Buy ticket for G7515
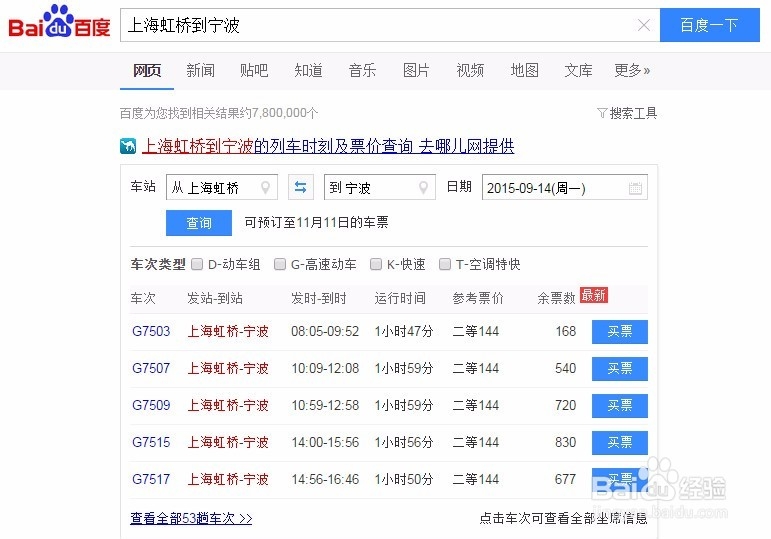Image resolution: width=771 pixels, height=539 pixels. click(620, 442)
